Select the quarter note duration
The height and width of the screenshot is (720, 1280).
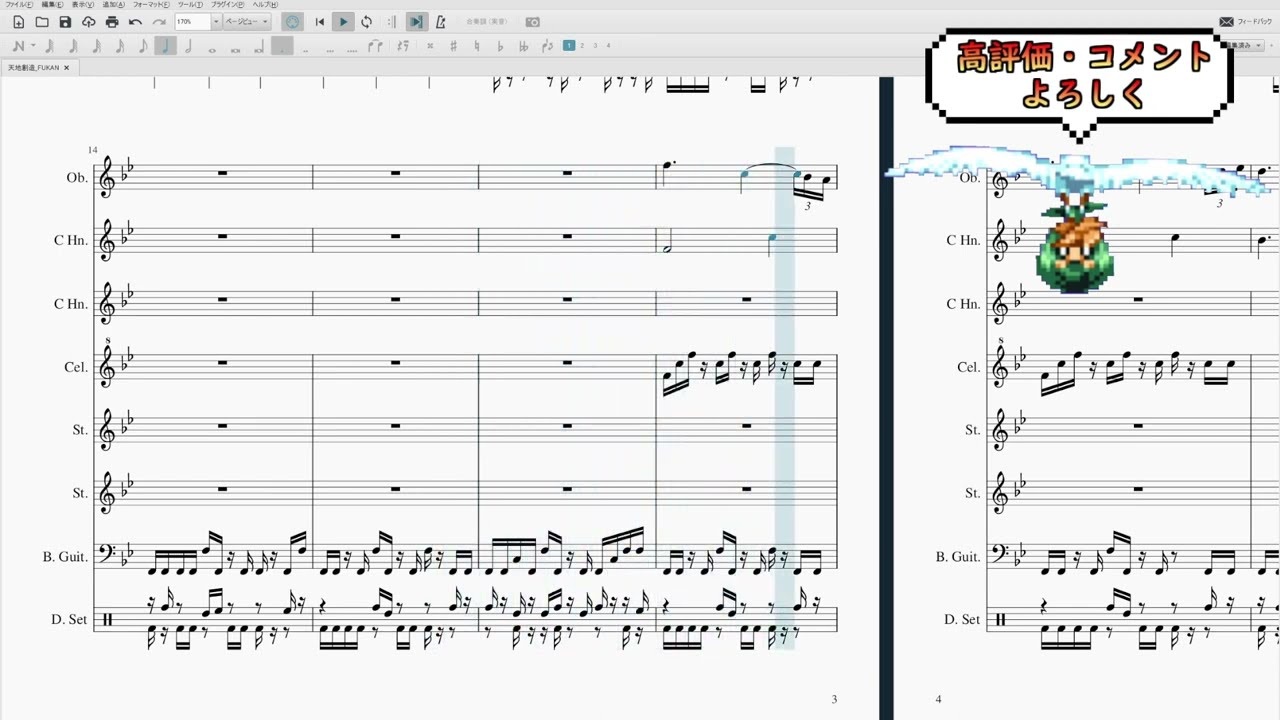(x=165, y=46)
